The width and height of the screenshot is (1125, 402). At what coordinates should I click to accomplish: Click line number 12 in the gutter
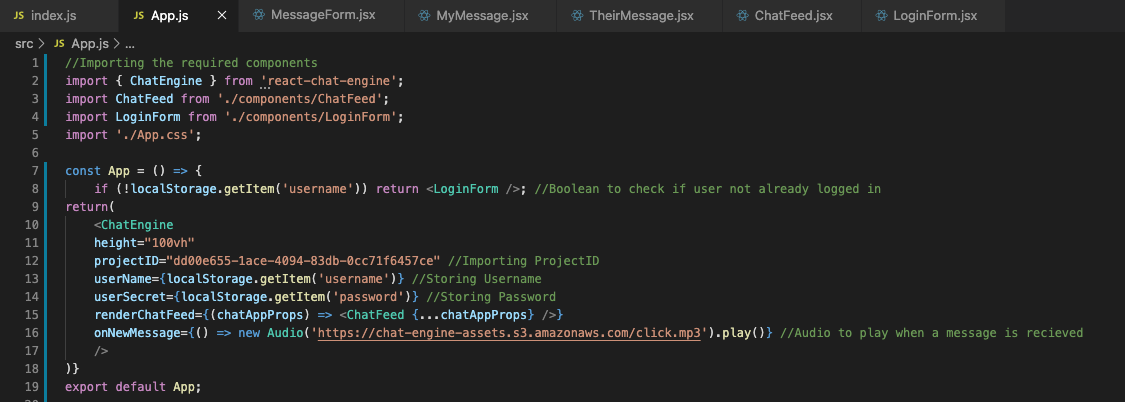tap(31, 261)
